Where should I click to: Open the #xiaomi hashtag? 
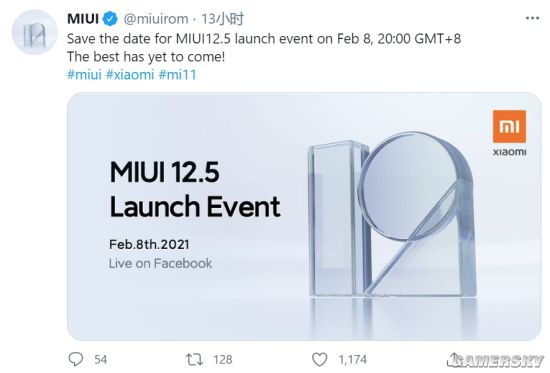[130, 75]
